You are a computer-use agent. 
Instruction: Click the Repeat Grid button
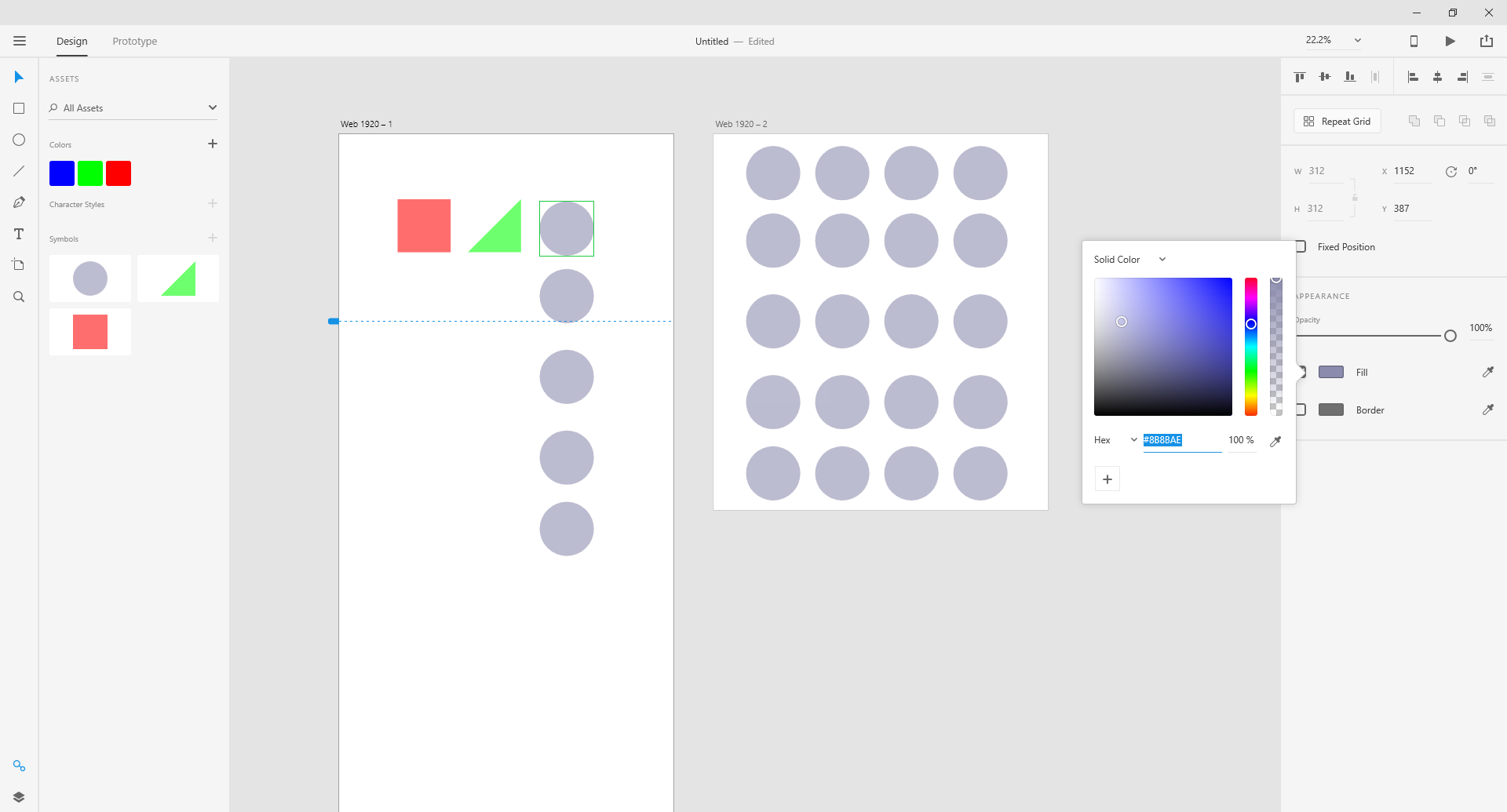tap(1337, 121)
